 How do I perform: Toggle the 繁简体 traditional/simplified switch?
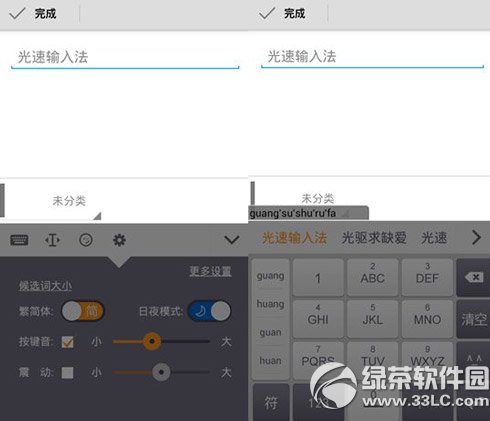(x=83, y=311)
